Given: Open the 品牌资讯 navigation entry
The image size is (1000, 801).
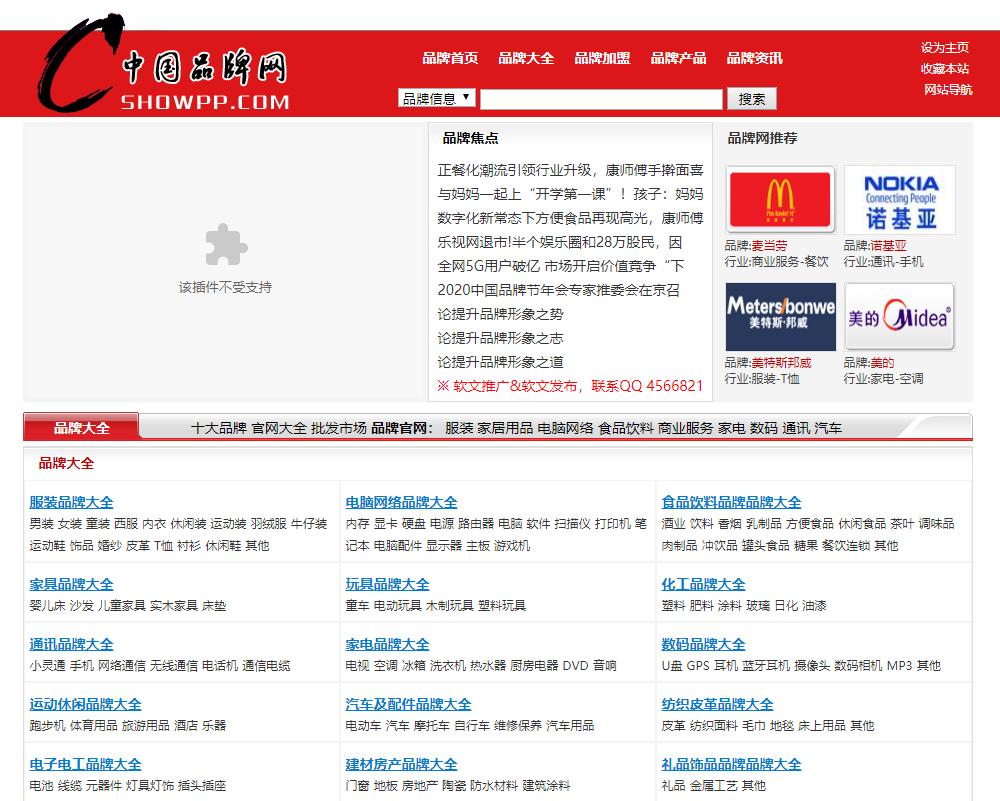Looking at the screenshot, I should (x=753, y=58).
